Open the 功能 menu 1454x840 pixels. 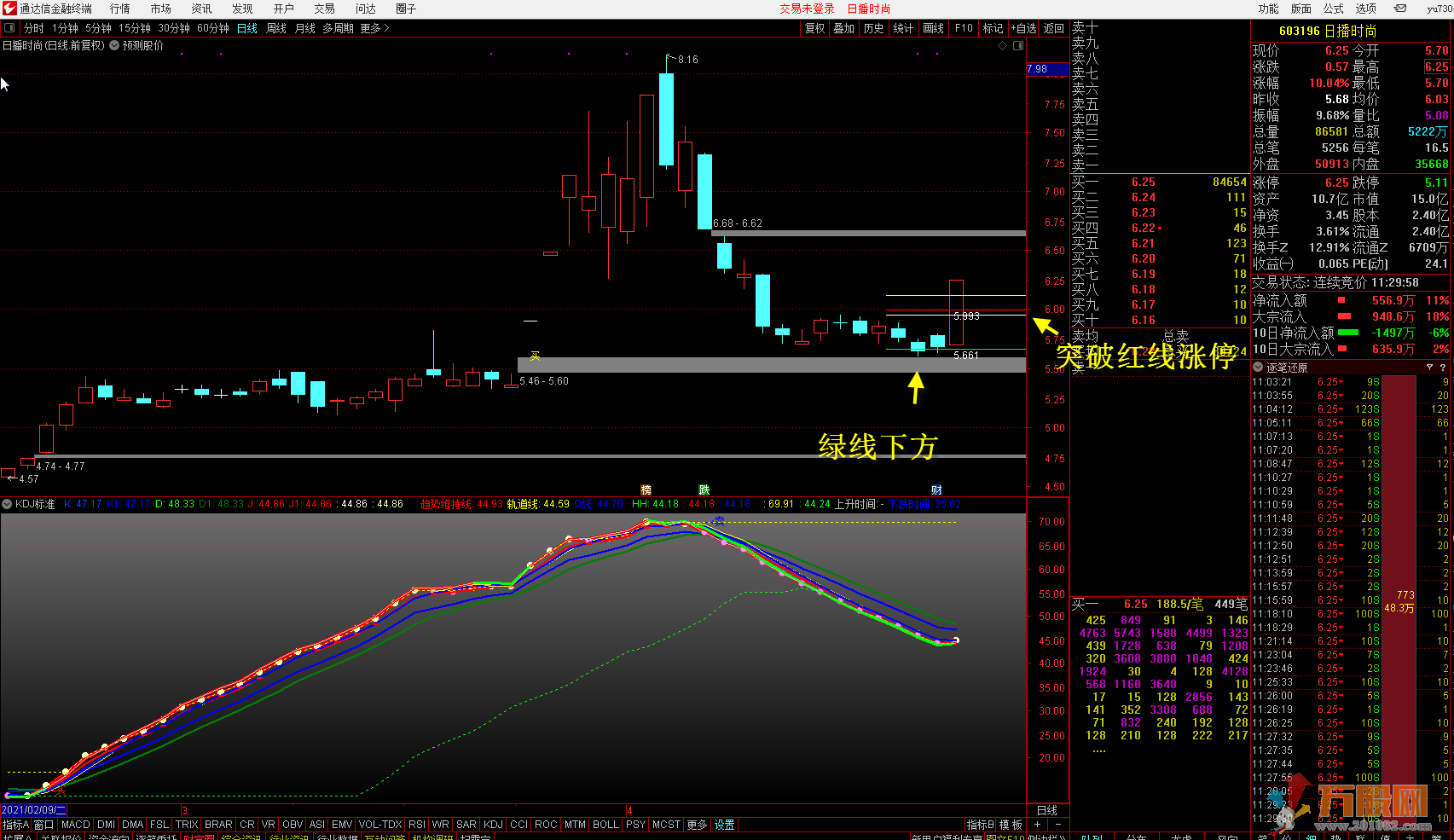[1268, 9]
